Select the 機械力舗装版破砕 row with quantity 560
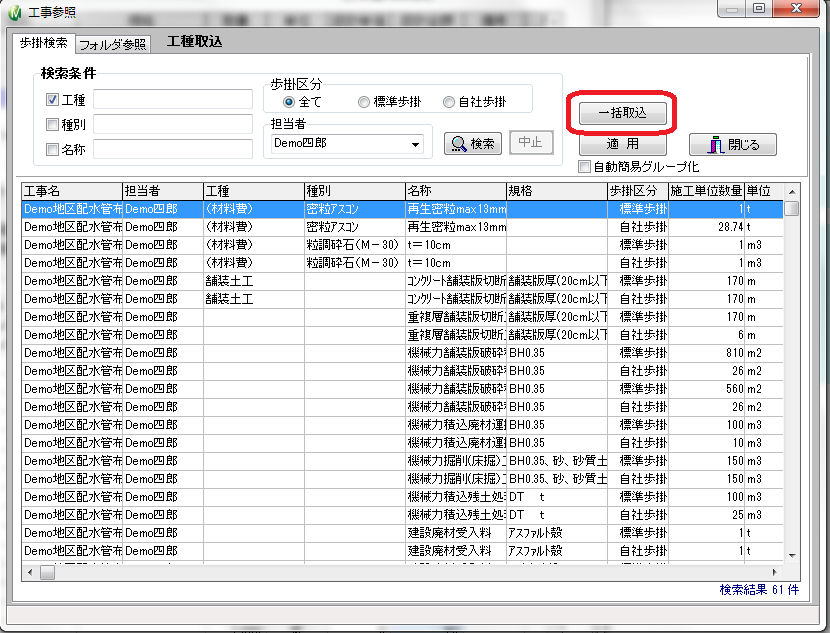This screenshot has width=830, height=633. 402,389
